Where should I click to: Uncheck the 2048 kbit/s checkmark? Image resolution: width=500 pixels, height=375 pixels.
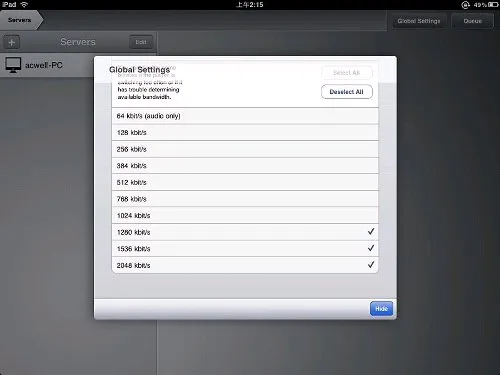[x=371, y=265]
